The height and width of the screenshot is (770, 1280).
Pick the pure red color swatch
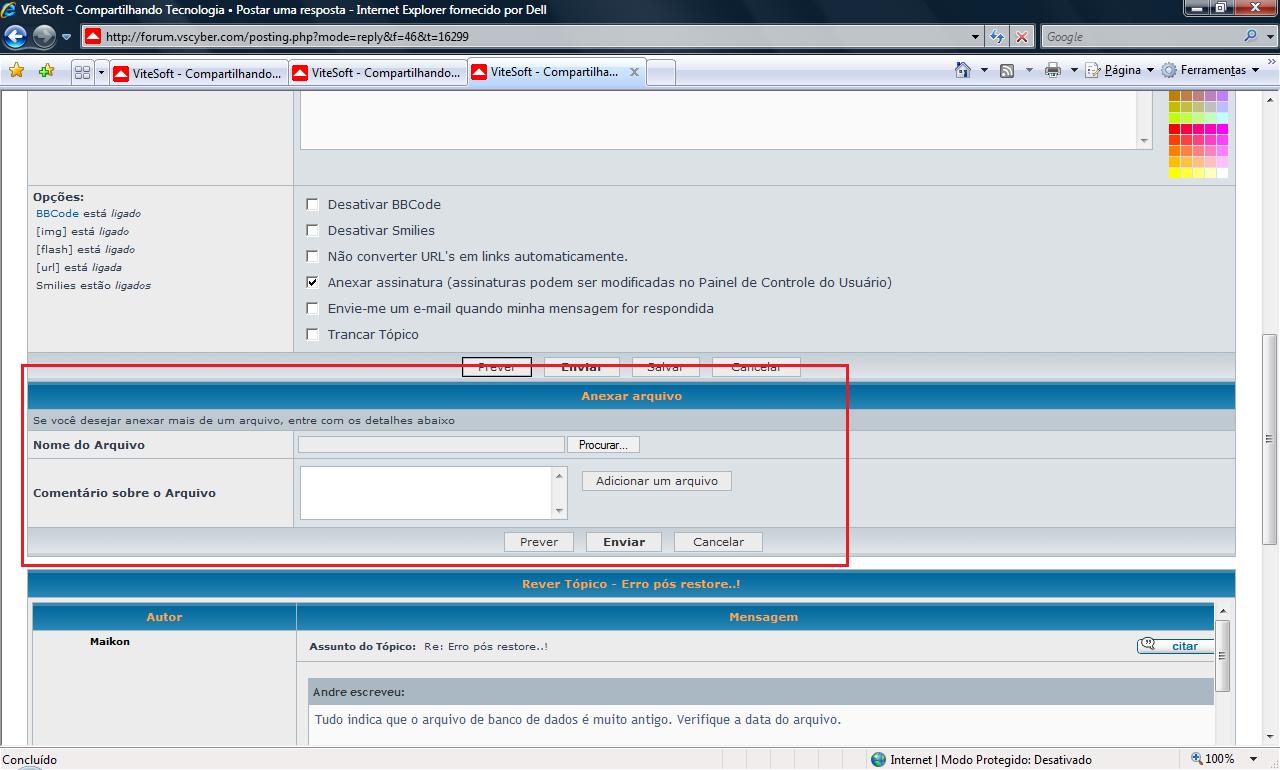click(1175, 129)
